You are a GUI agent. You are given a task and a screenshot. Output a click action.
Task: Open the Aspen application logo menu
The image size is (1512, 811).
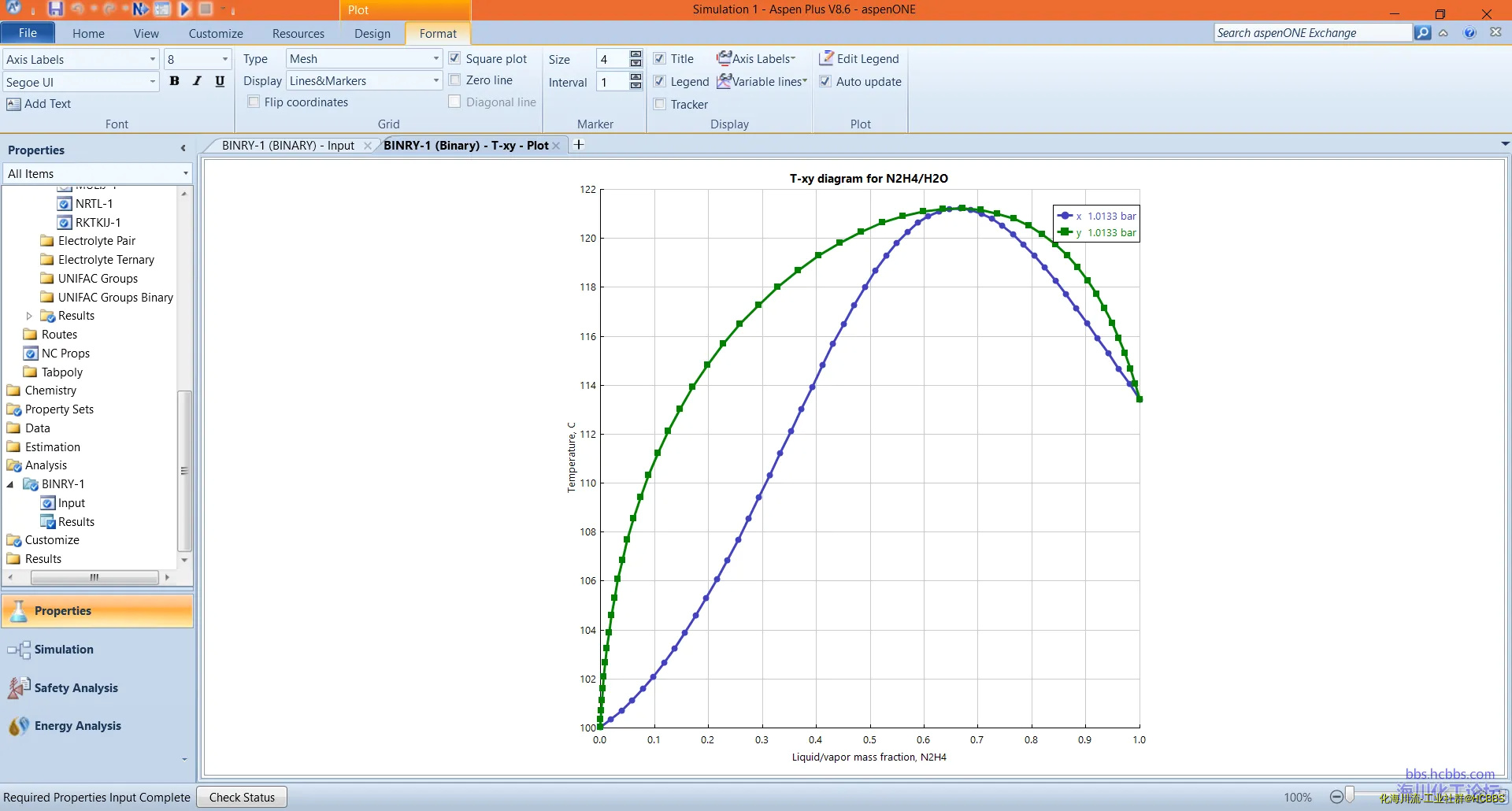(x=13, y=8)
